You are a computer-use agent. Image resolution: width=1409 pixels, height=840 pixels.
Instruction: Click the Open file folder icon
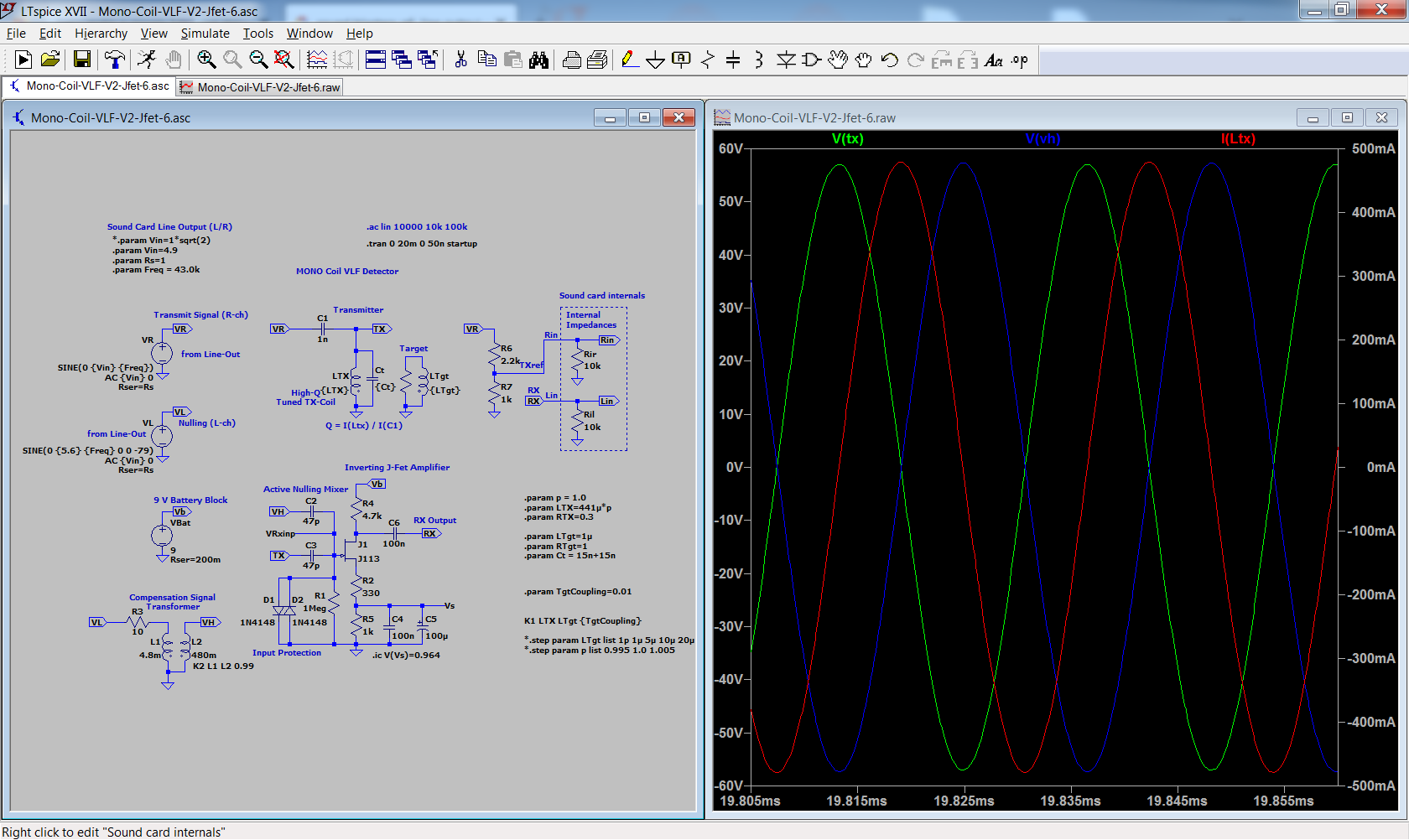(50, 60)
